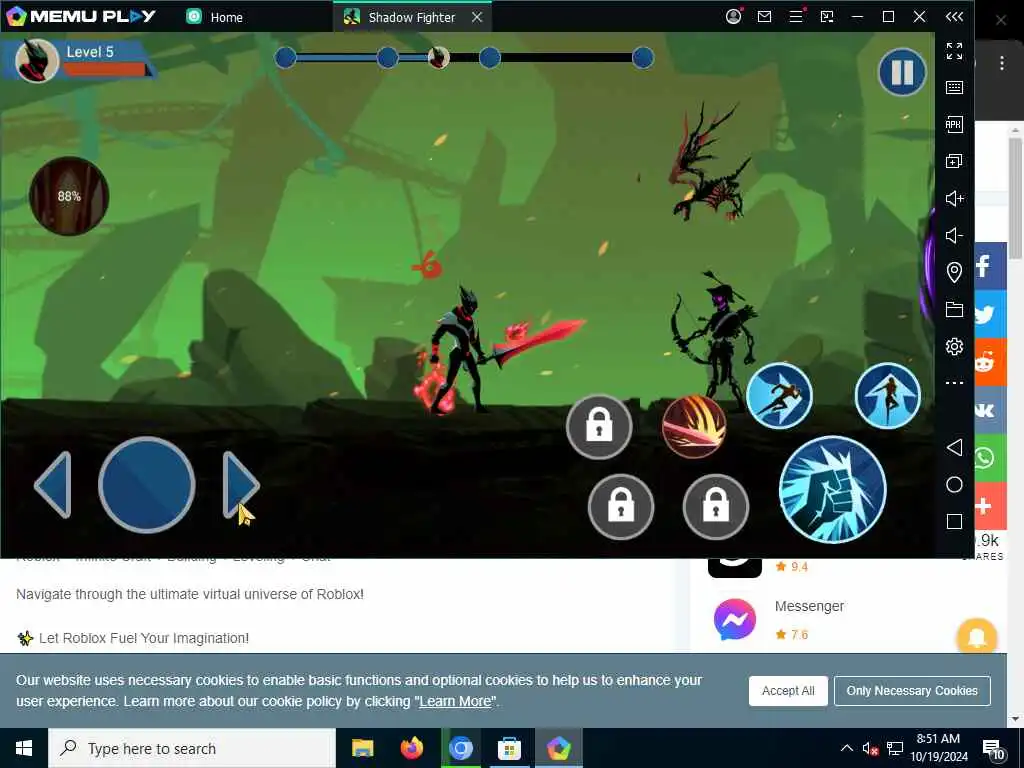The height and width of the screenshot is (768, 1024).
Task: Enter fullscreen mode in MEmu sidebar
Action: [x=954, y=51]
